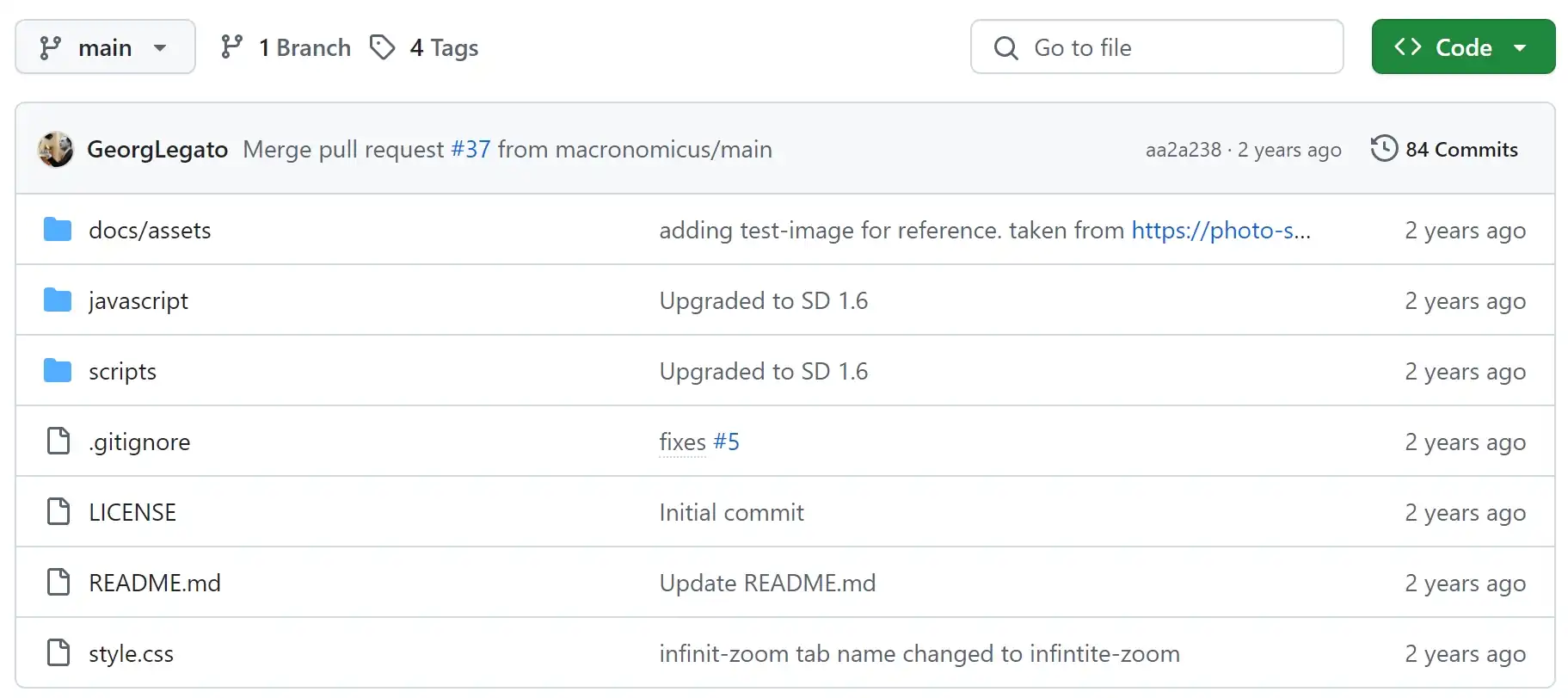Focus the Go to file search field

coord(1157,47)
